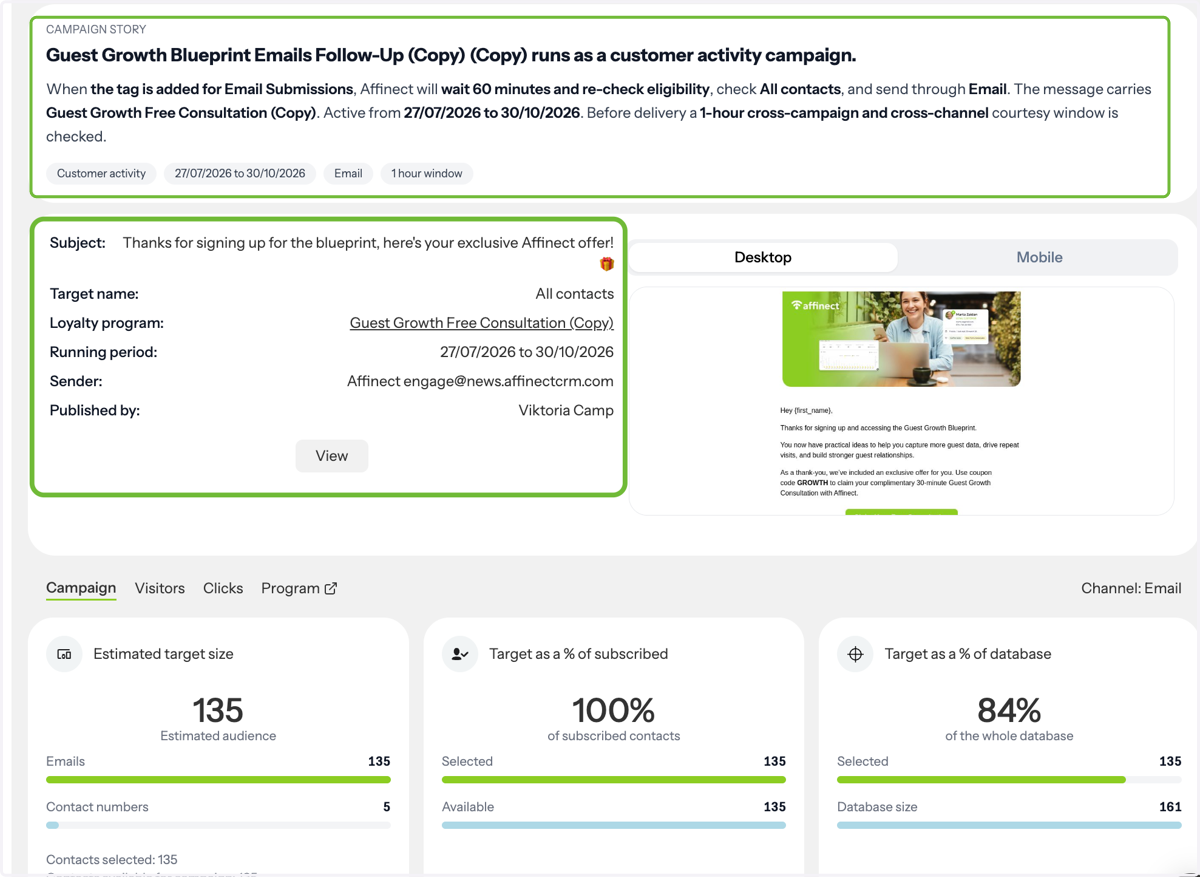Click the Target as a % of subscribed title
1200x877 pixels.
coord(578,654)
